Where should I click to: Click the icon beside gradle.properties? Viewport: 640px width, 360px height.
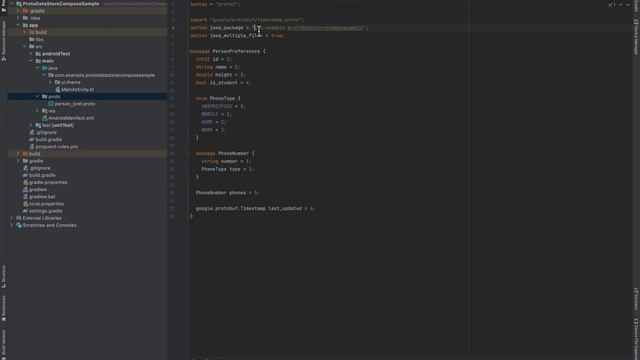click(25, 182)
